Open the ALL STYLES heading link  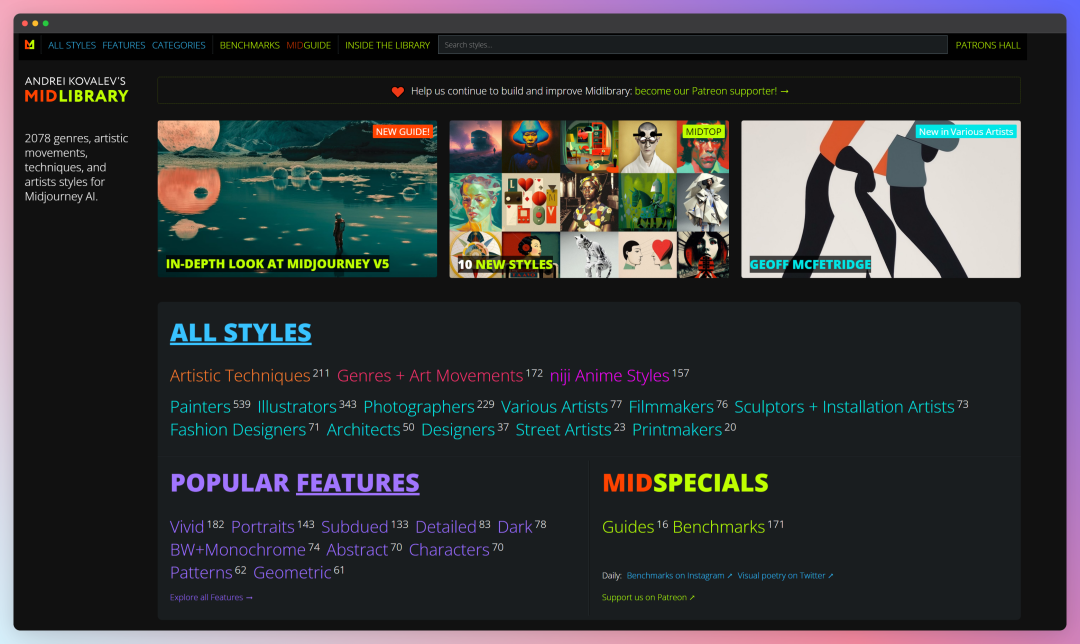[240, 333]
